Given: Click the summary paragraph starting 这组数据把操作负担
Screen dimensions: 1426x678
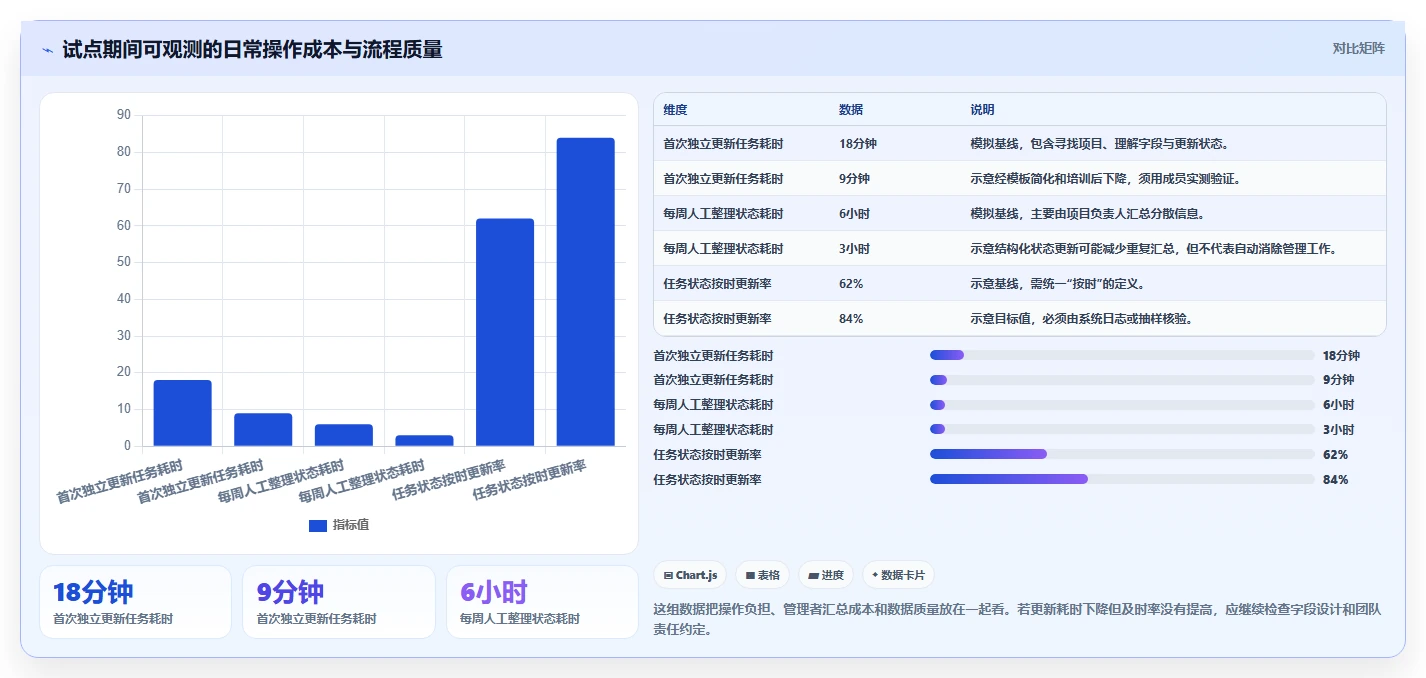Looking at the screenshot, I should pos(1017,619).
